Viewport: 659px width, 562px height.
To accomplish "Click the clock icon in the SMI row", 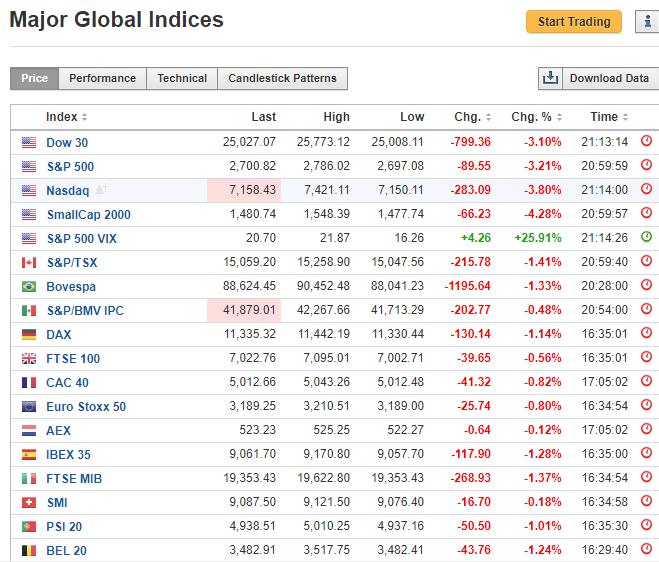I will pyautogui.click(x=646, y=500).
